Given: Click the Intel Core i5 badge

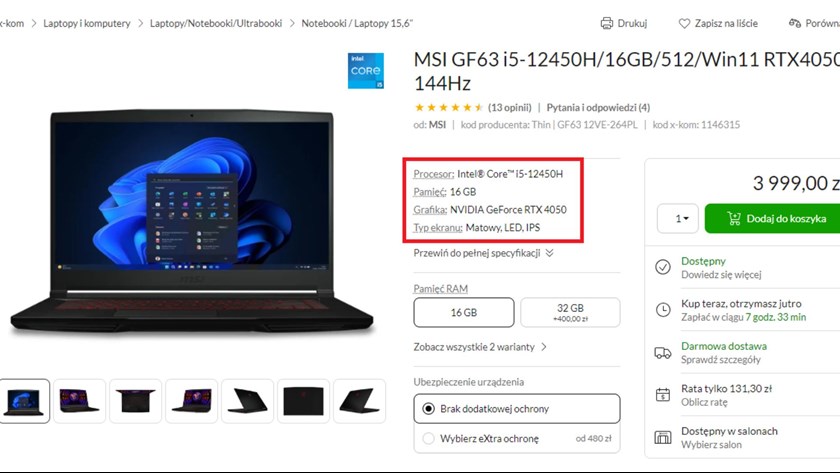Looking at the screenshot, I should [x=365, y=71].
